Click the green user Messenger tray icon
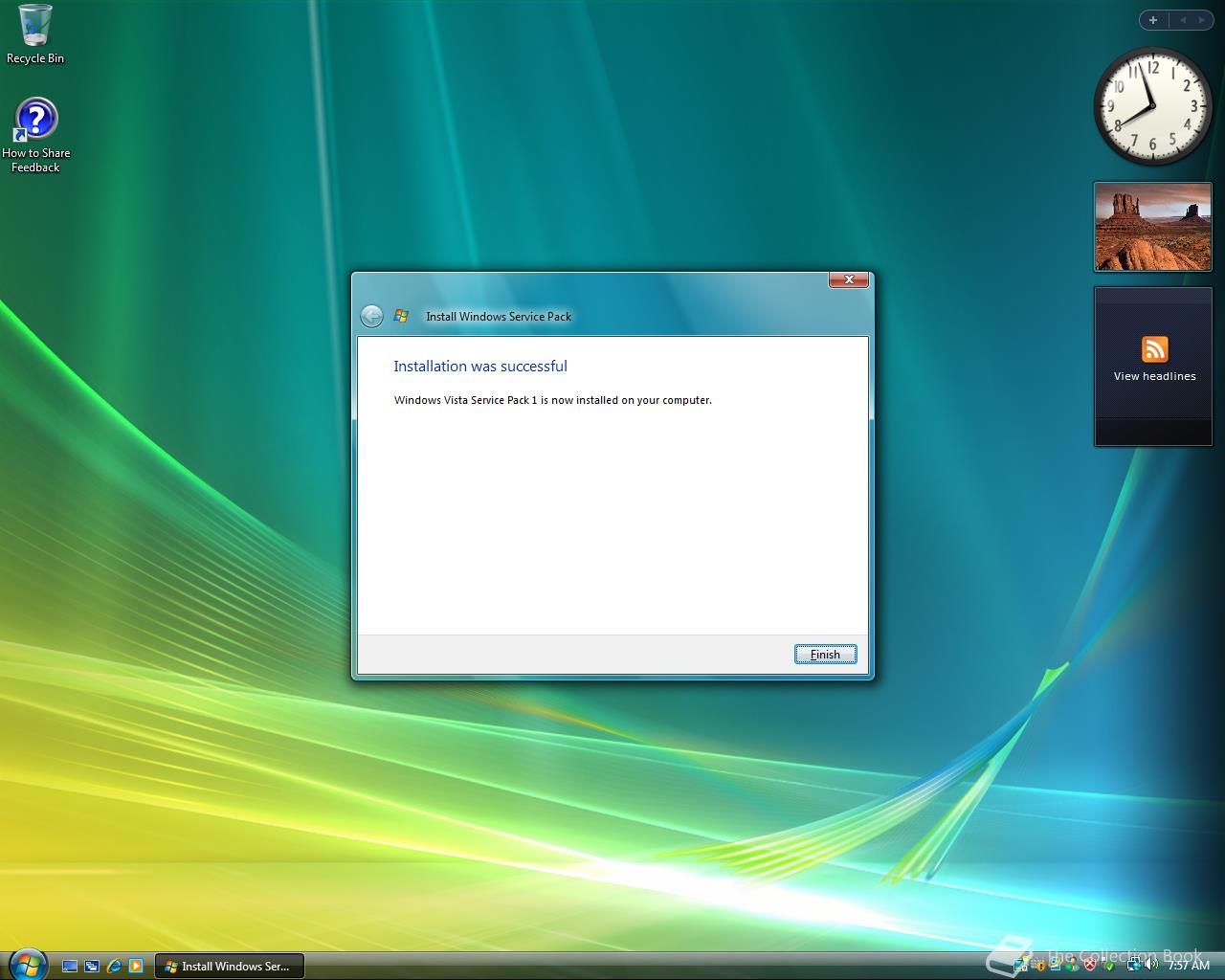 [1072, 965]
